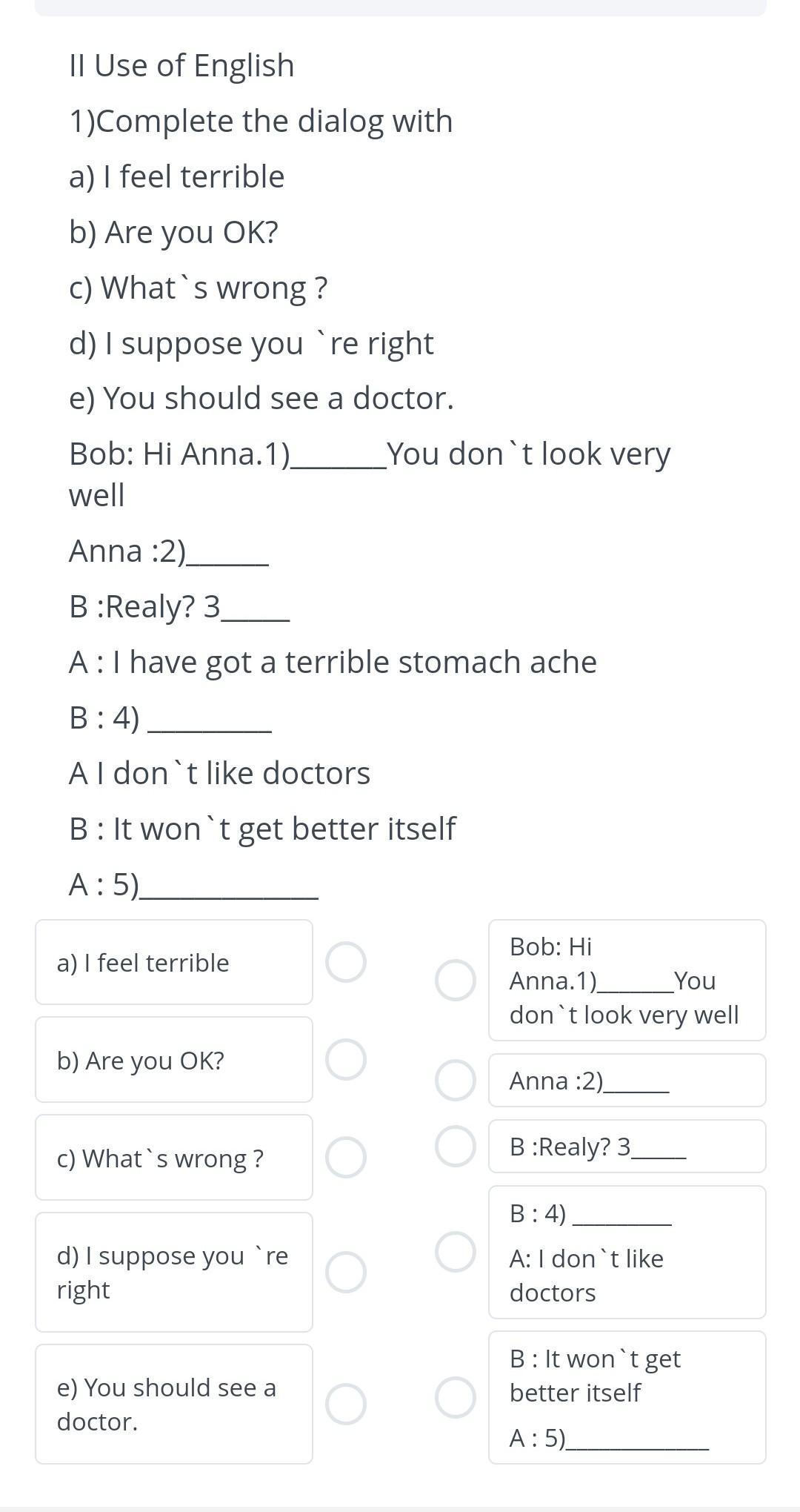Select the circle next to 'd) I suppose you `re right'
Image resolution: width=800 pixels, height=1512 pixels.
(x=346, y=1272)
